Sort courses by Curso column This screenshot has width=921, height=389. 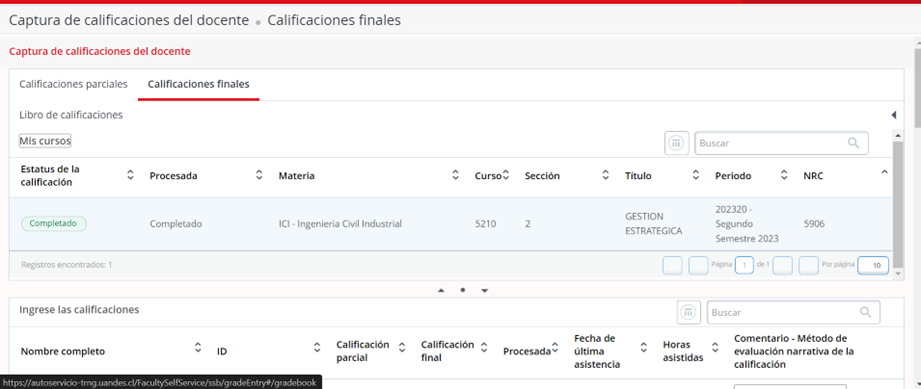pos(505,175)
